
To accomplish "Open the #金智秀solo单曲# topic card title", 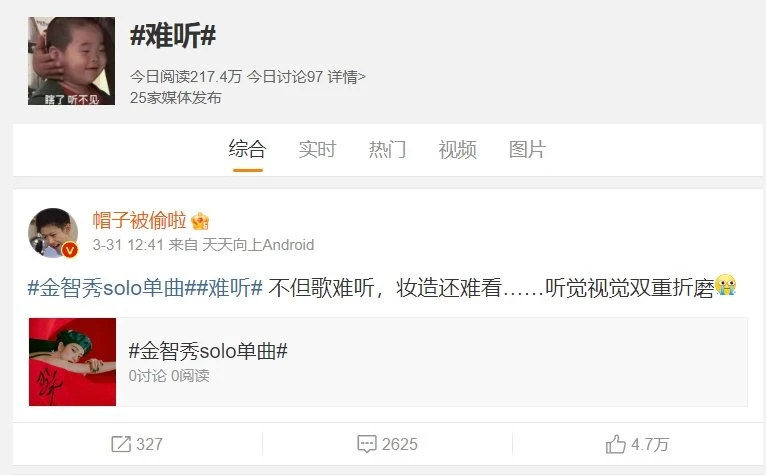I will tap(208, 351).
